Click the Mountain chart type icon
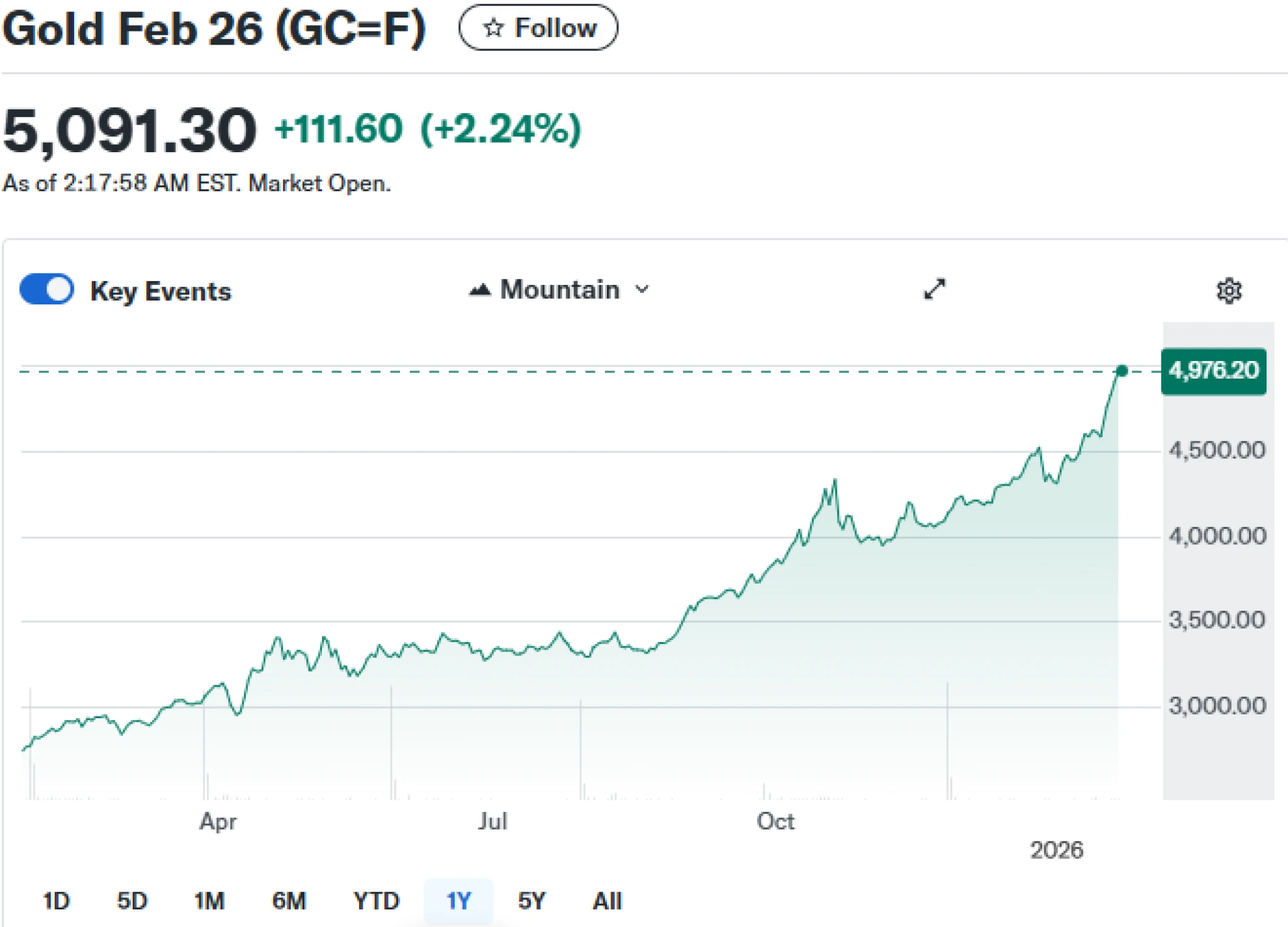This screenshot has height=927, width=1288. (x=480, y=290)
